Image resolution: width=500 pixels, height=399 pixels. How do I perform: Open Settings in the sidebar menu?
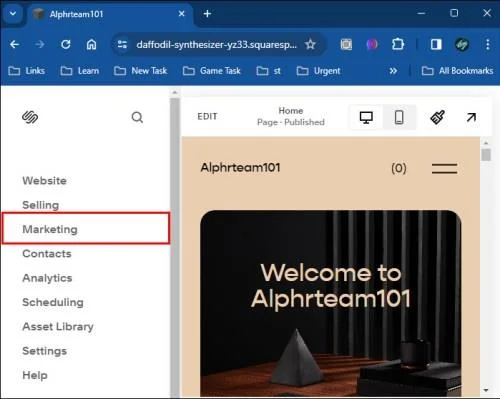coord(44,351)
